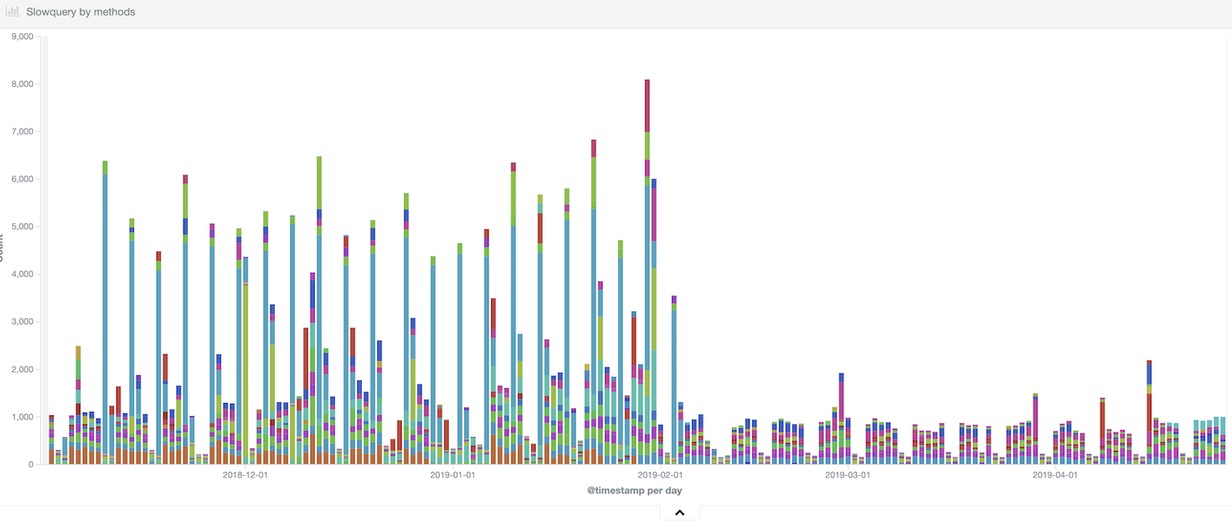Expand the panel with the bottom chevron arrow
Image resolution: width=1232 pixels, height=523 pixels.
tap(679, 513)
